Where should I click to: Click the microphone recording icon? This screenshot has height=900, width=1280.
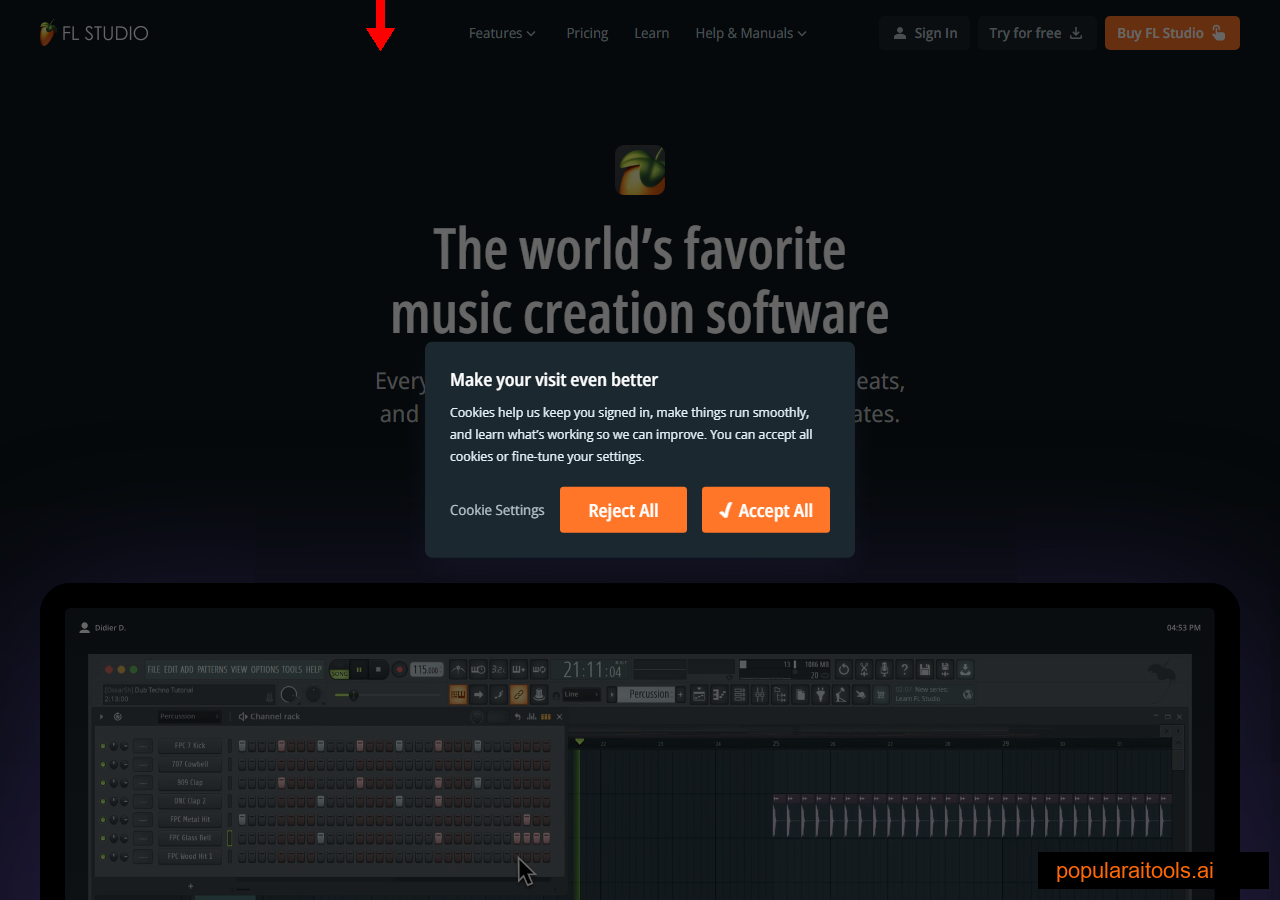point(884,669)
